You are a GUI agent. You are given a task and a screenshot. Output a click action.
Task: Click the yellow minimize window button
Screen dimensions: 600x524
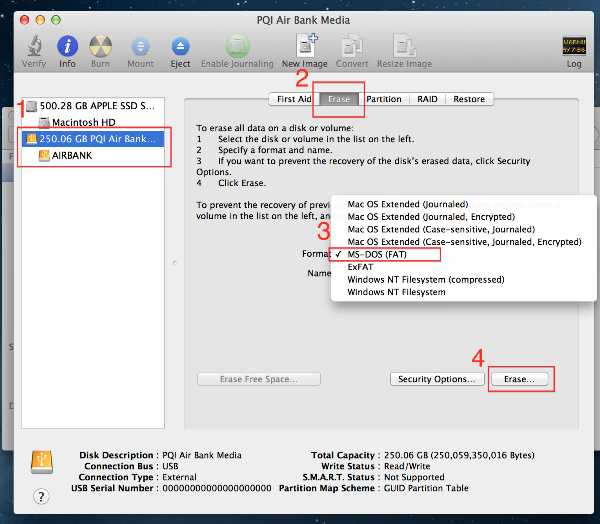40,20
